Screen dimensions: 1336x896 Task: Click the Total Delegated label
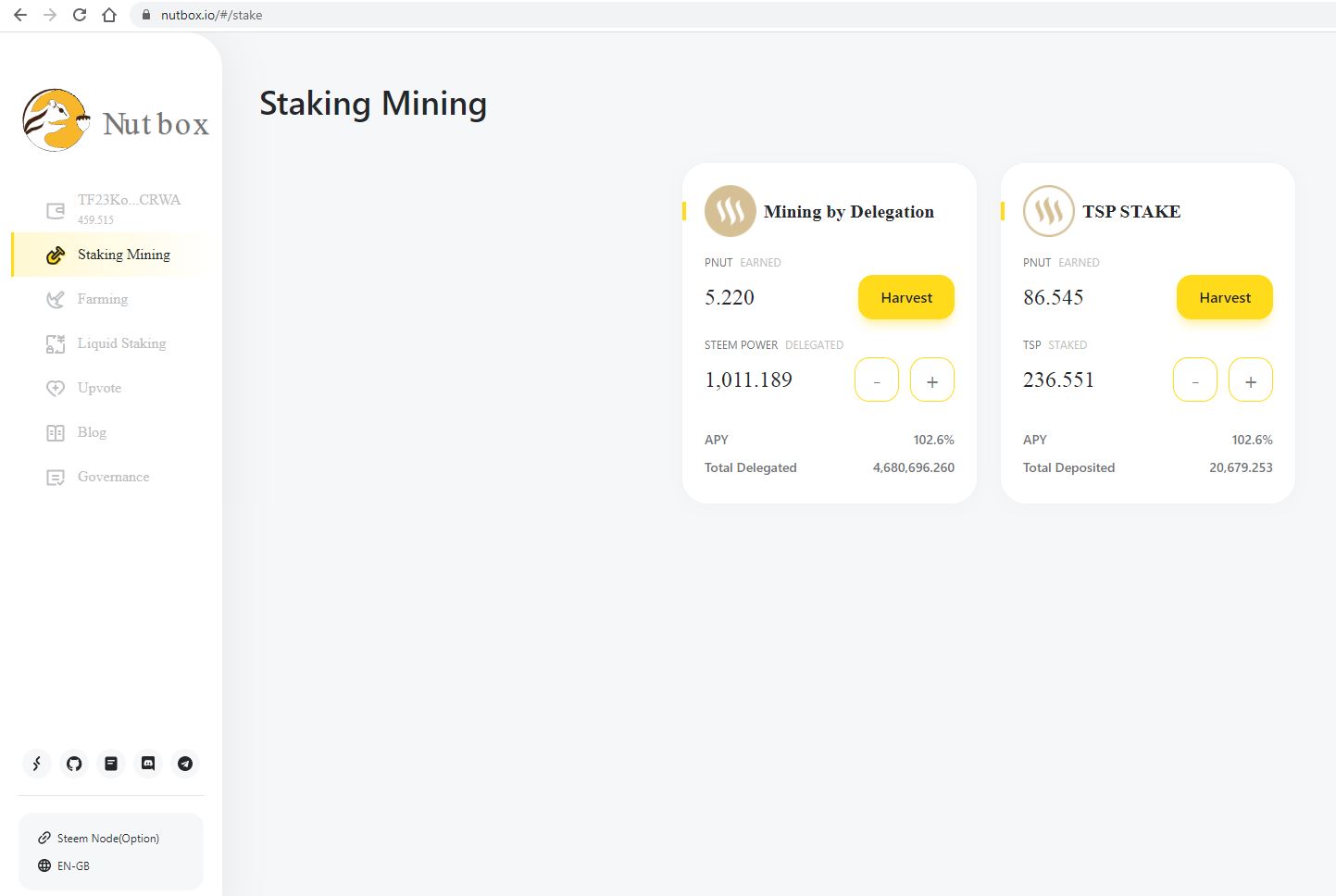[751, 467]
